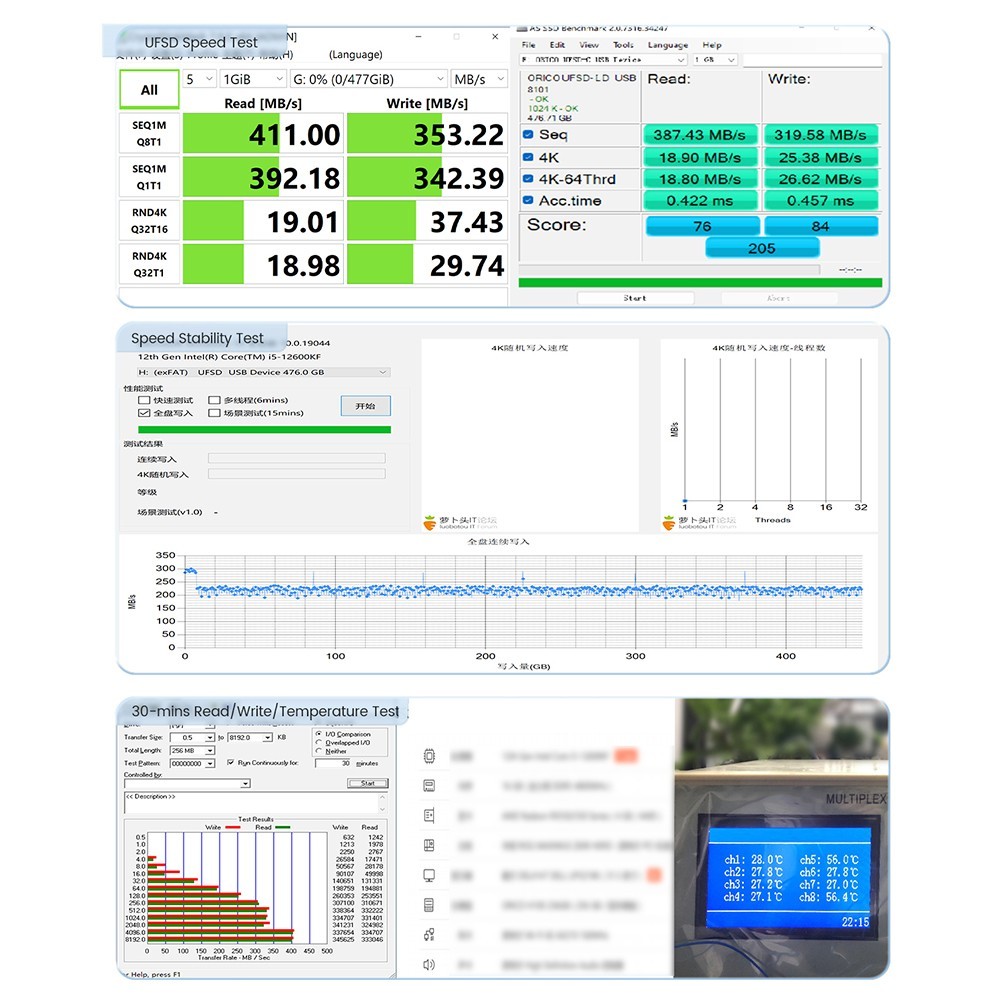The height and width of the screenshot is (1000, 1000).
Task: Click the green progress bar under AS SSD scores
Action: (x=700, y=283)
